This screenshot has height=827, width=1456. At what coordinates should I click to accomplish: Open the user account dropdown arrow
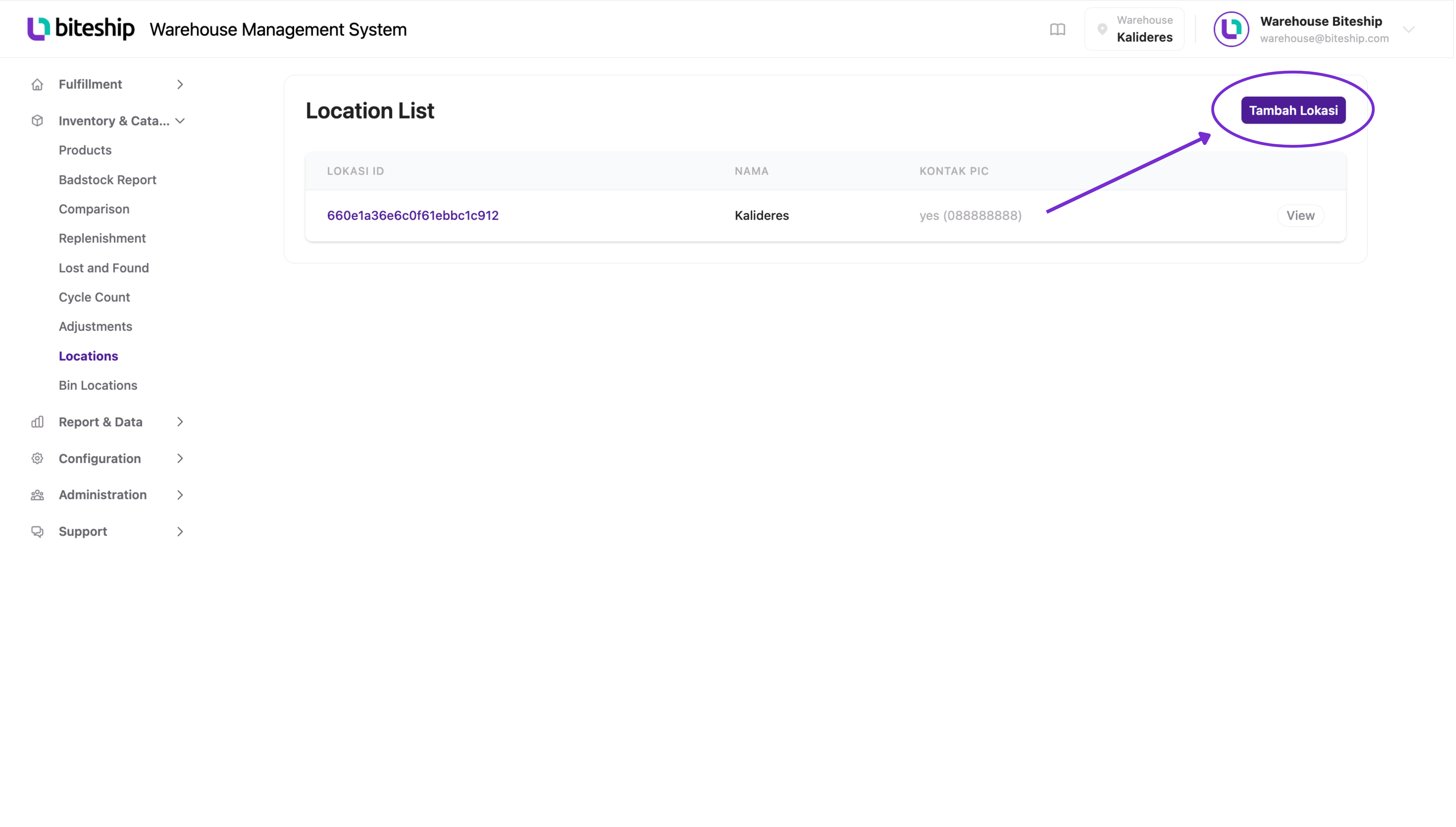[x=1408, y=30]
